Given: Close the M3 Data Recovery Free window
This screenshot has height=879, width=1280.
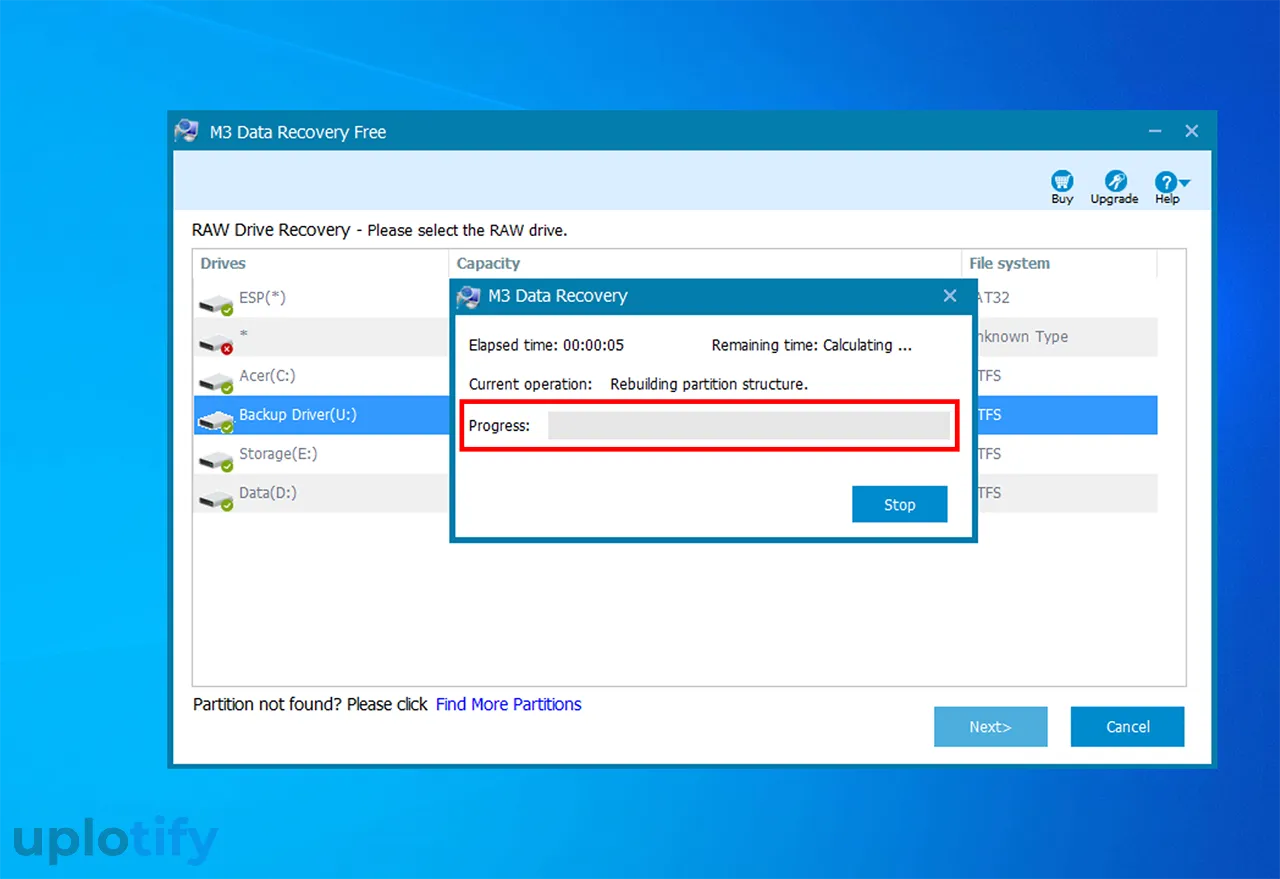Looking at the screenshot, I should [x=1191, y=131].
